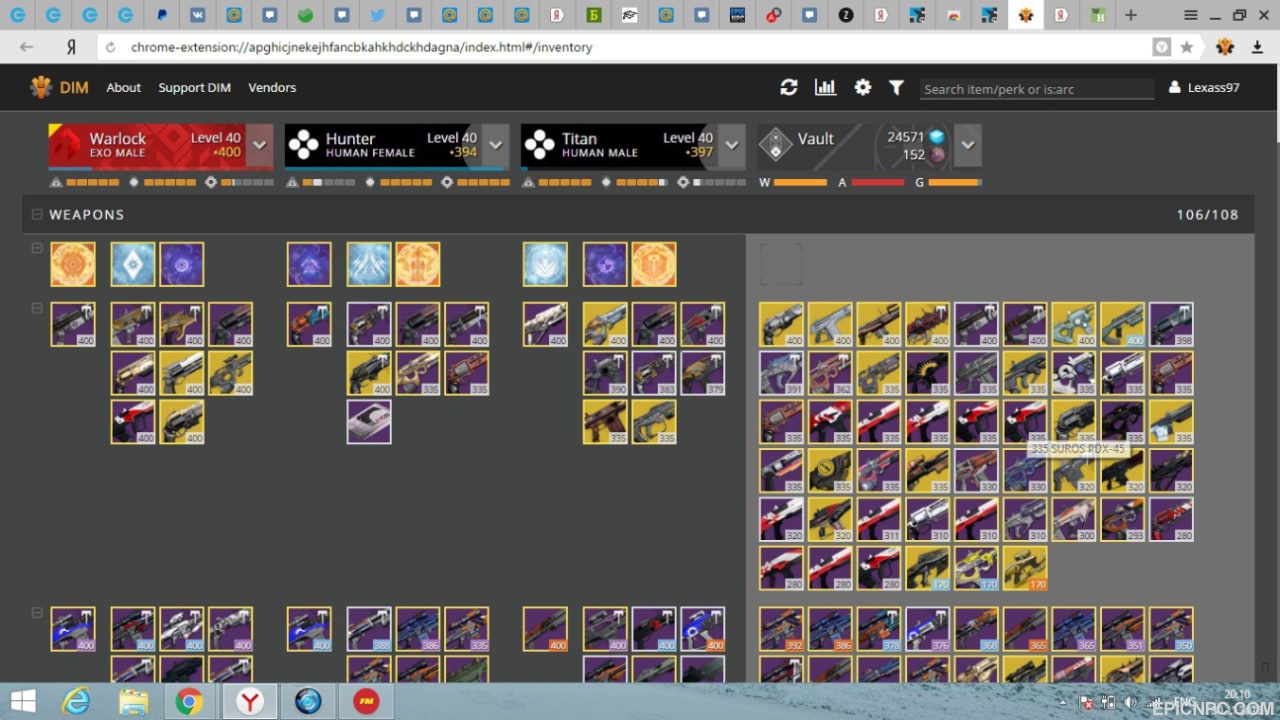Expand the Vault dropdown arrow

pyautogui.click(x=967, y=145)
